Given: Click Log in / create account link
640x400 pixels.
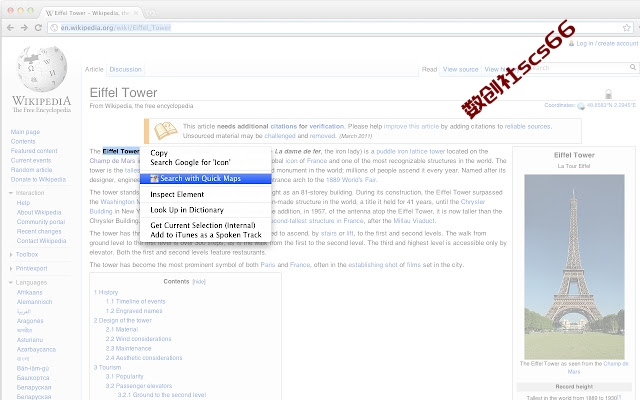Looking at the screenshot, I should pyautogui.click(x=607, y=43).
